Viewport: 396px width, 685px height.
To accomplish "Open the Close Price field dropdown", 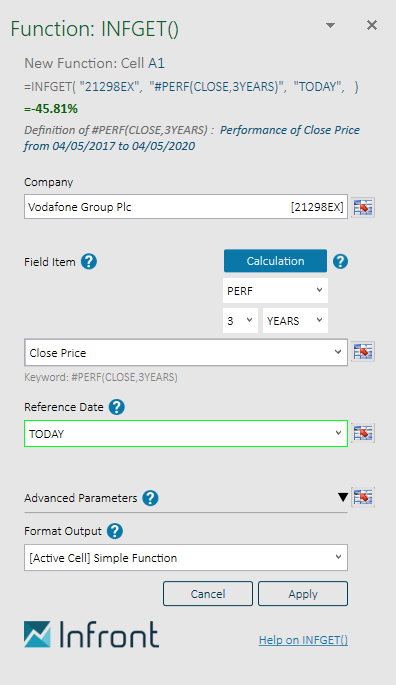I will point(186,352).
